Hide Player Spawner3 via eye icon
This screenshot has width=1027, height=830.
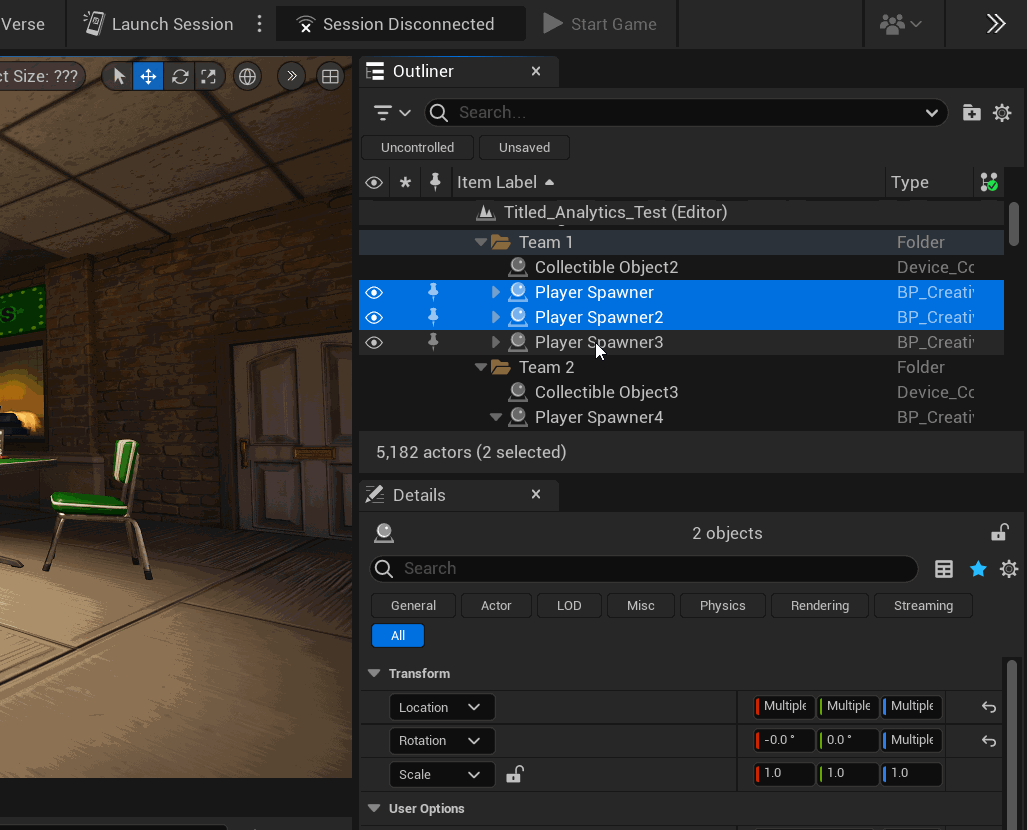tap(374, 342)
